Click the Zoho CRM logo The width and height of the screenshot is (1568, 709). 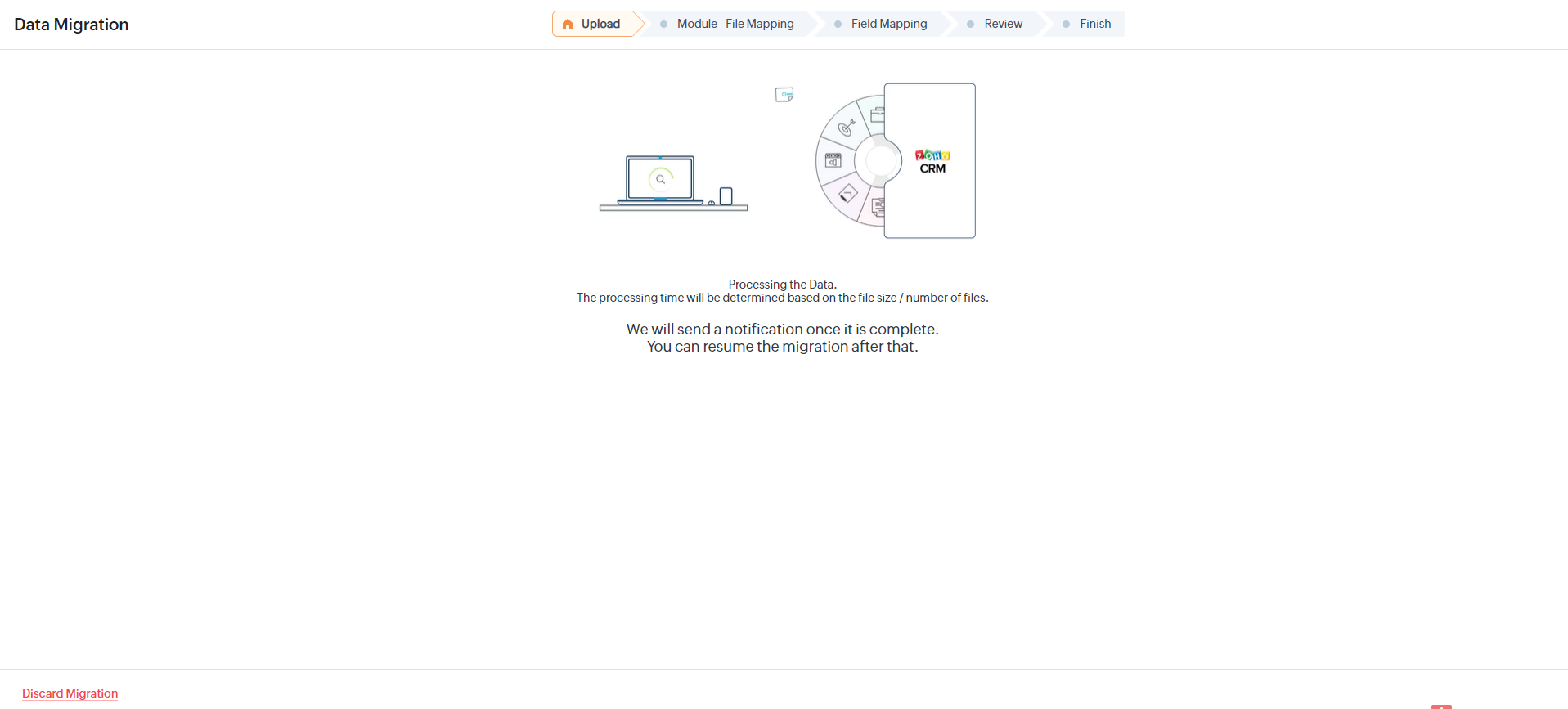(932, 161)
